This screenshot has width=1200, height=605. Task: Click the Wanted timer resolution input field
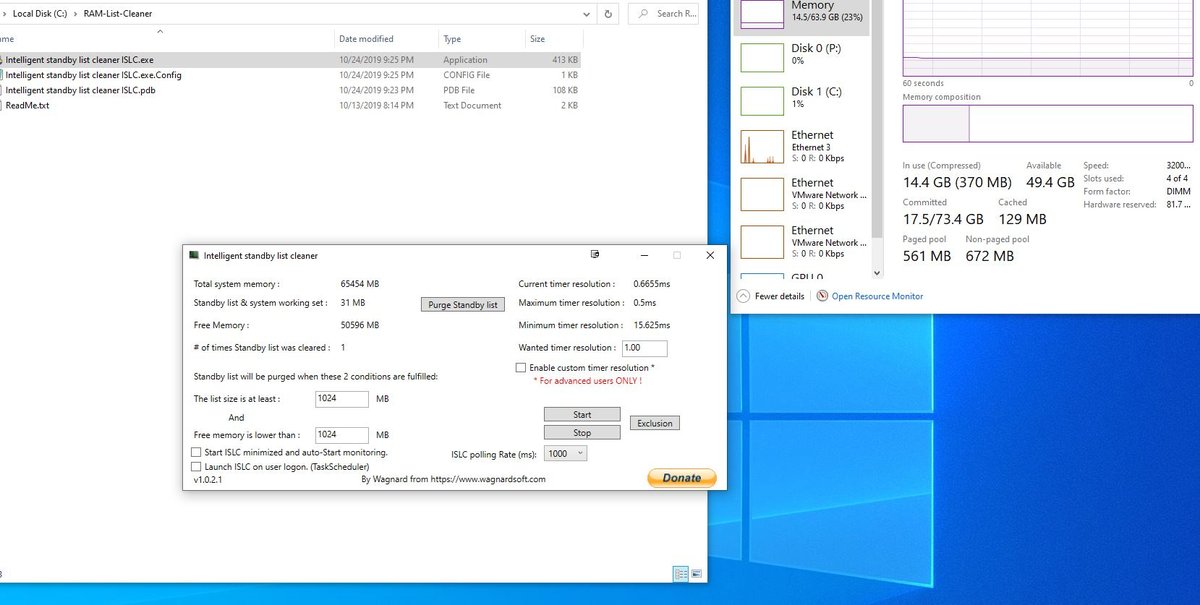tap(644, 348)
